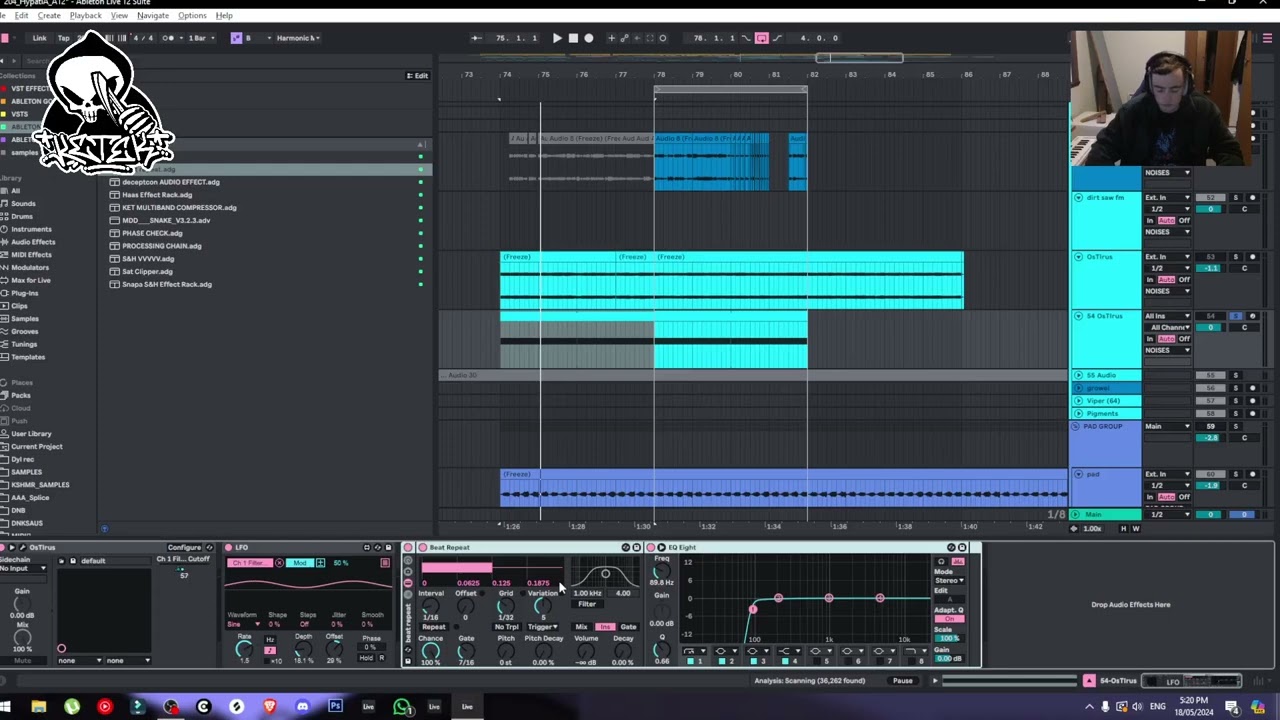Screen dimensions: 1280x720
Task: Open the Navigate menu
Action: coord(152,16)
